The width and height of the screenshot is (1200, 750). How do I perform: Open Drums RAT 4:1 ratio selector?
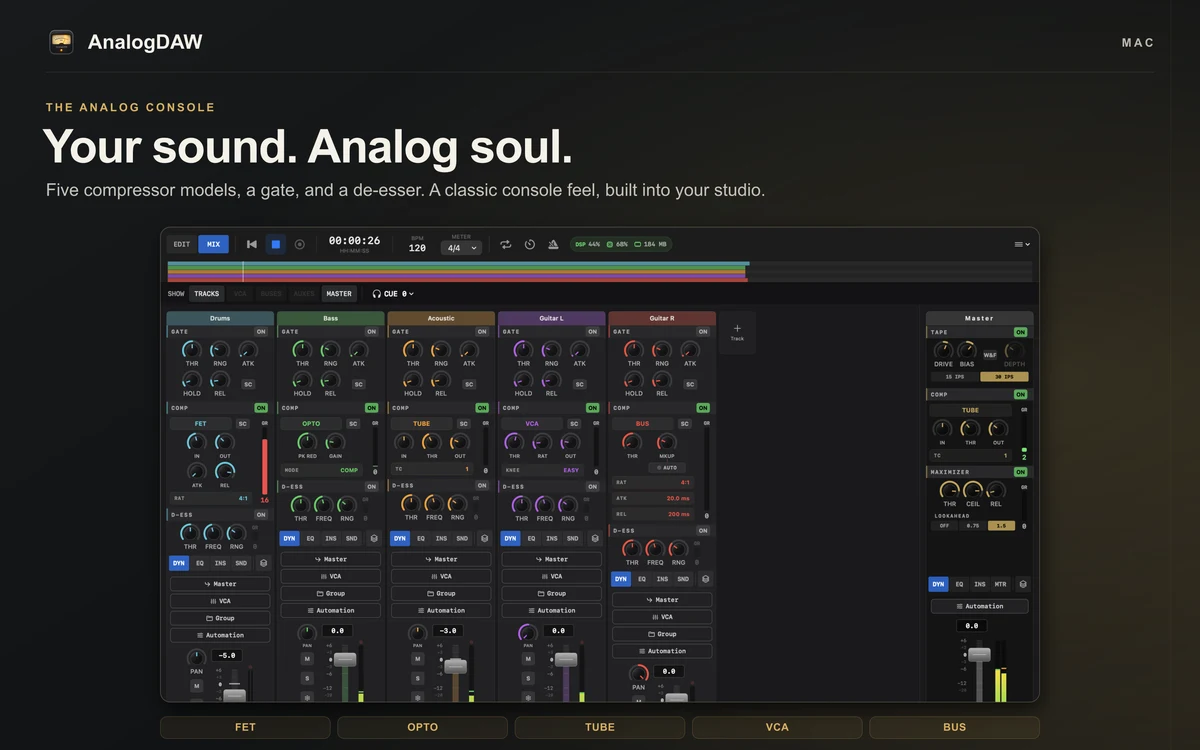click(211, 498)
